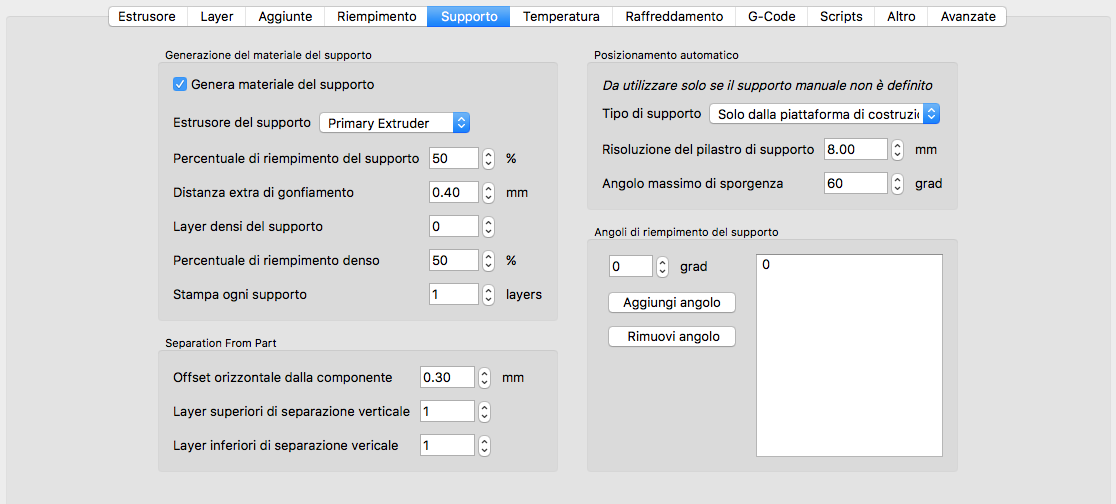1116x504 pixels.
Task: Disable Genera materiale del supporto checkbox
Action: point(180,85)
